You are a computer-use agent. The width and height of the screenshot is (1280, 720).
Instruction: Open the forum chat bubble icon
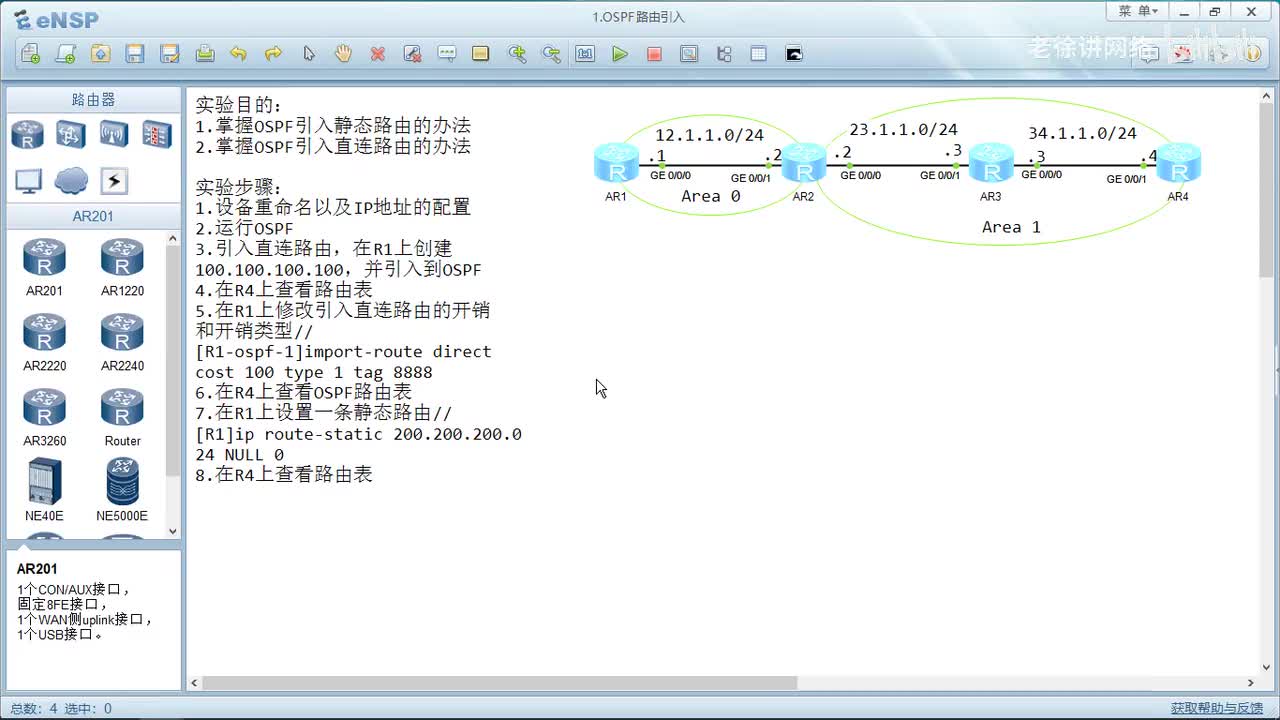(1150, 54)
